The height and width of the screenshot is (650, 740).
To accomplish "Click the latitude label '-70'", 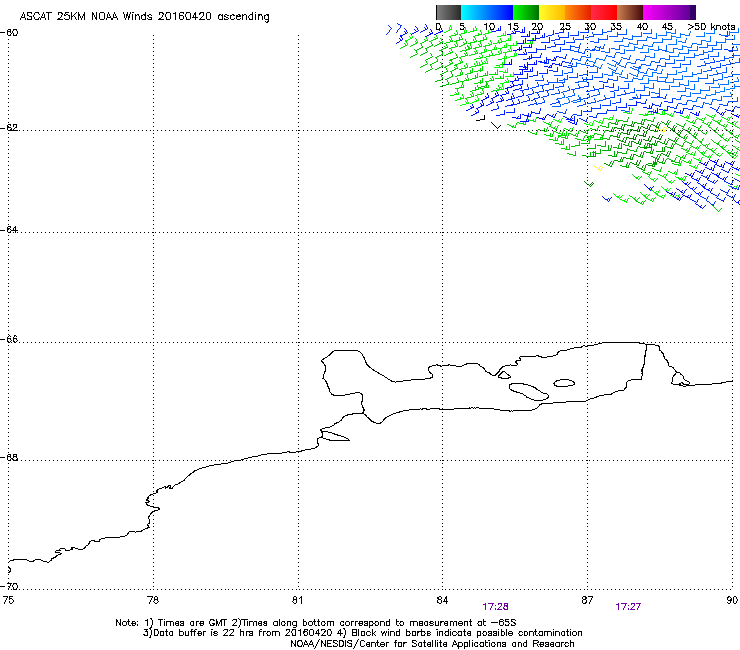I will coord(9,587).
